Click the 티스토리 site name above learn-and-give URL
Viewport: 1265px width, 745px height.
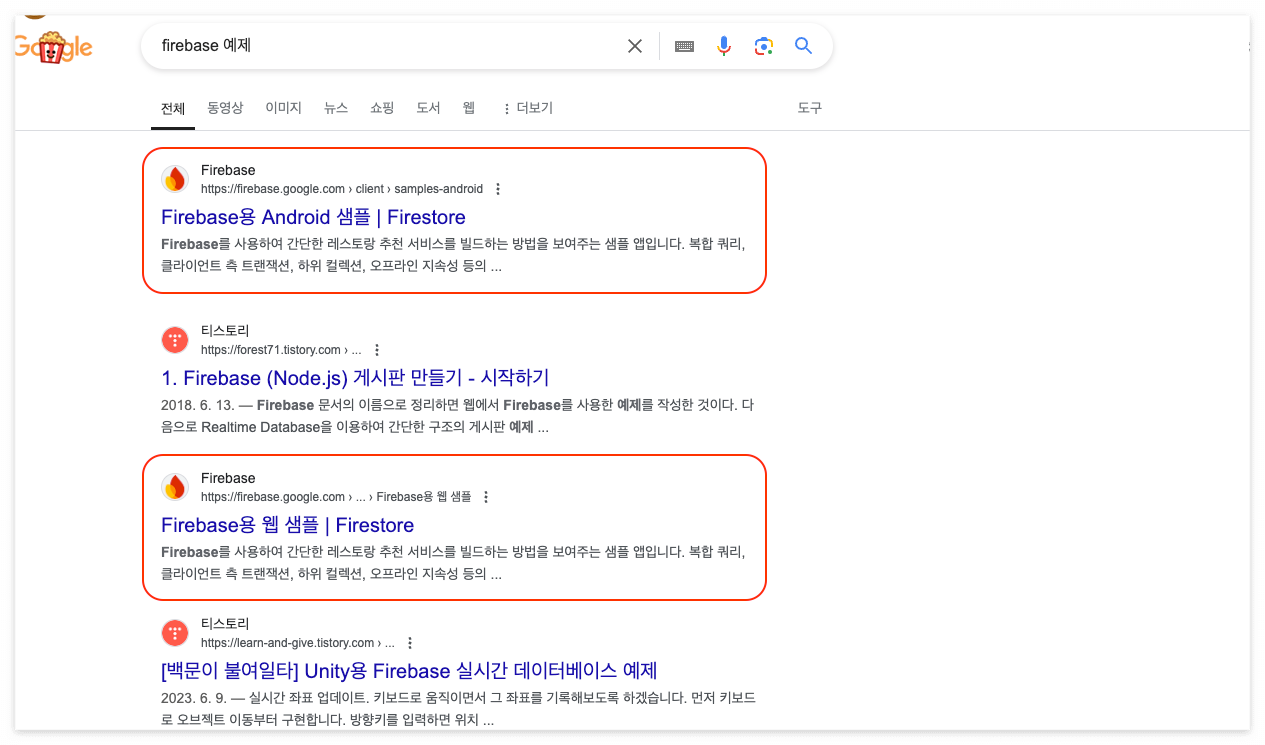pos(225,624)
